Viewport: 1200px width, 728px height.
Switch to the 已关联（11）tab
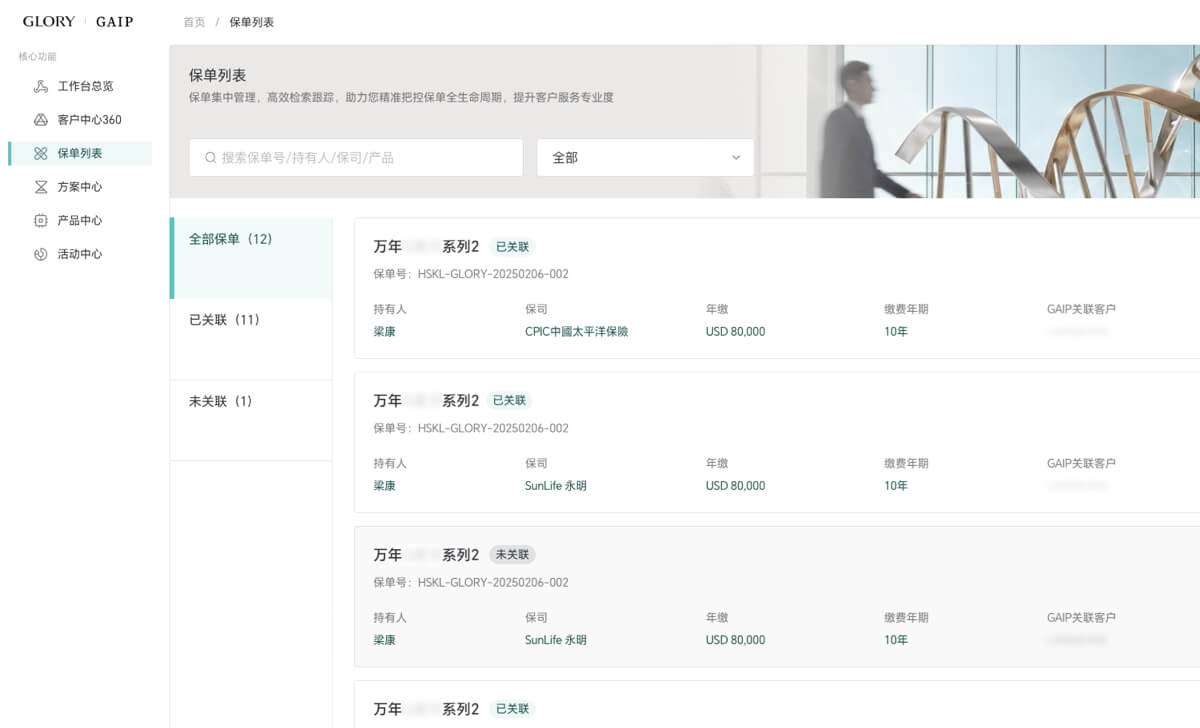pos(251,339)
